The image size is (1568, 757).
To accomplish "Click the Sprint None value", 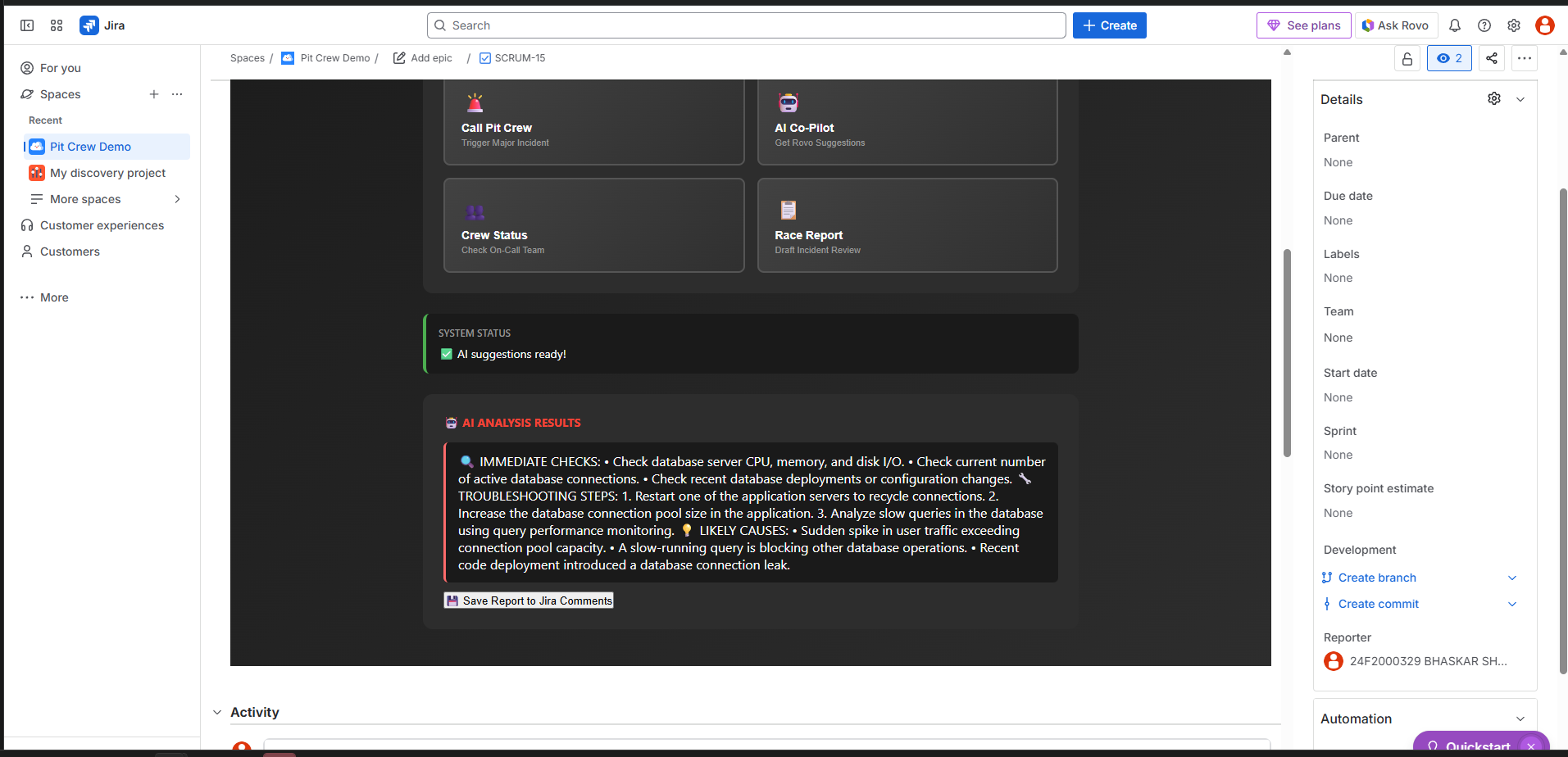I will click(x=1338, y=455).
